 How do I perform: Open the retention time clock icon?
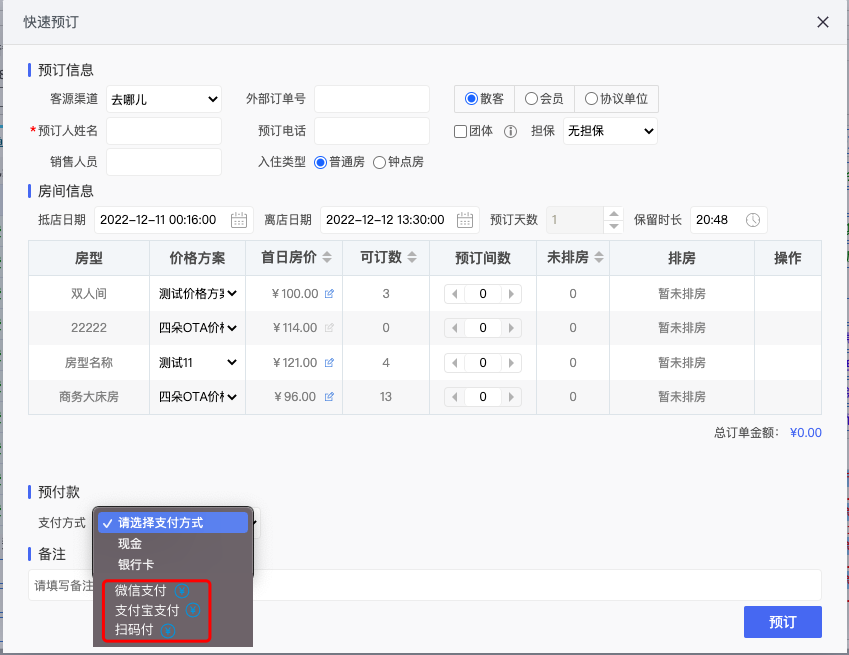tap(753, 220)
